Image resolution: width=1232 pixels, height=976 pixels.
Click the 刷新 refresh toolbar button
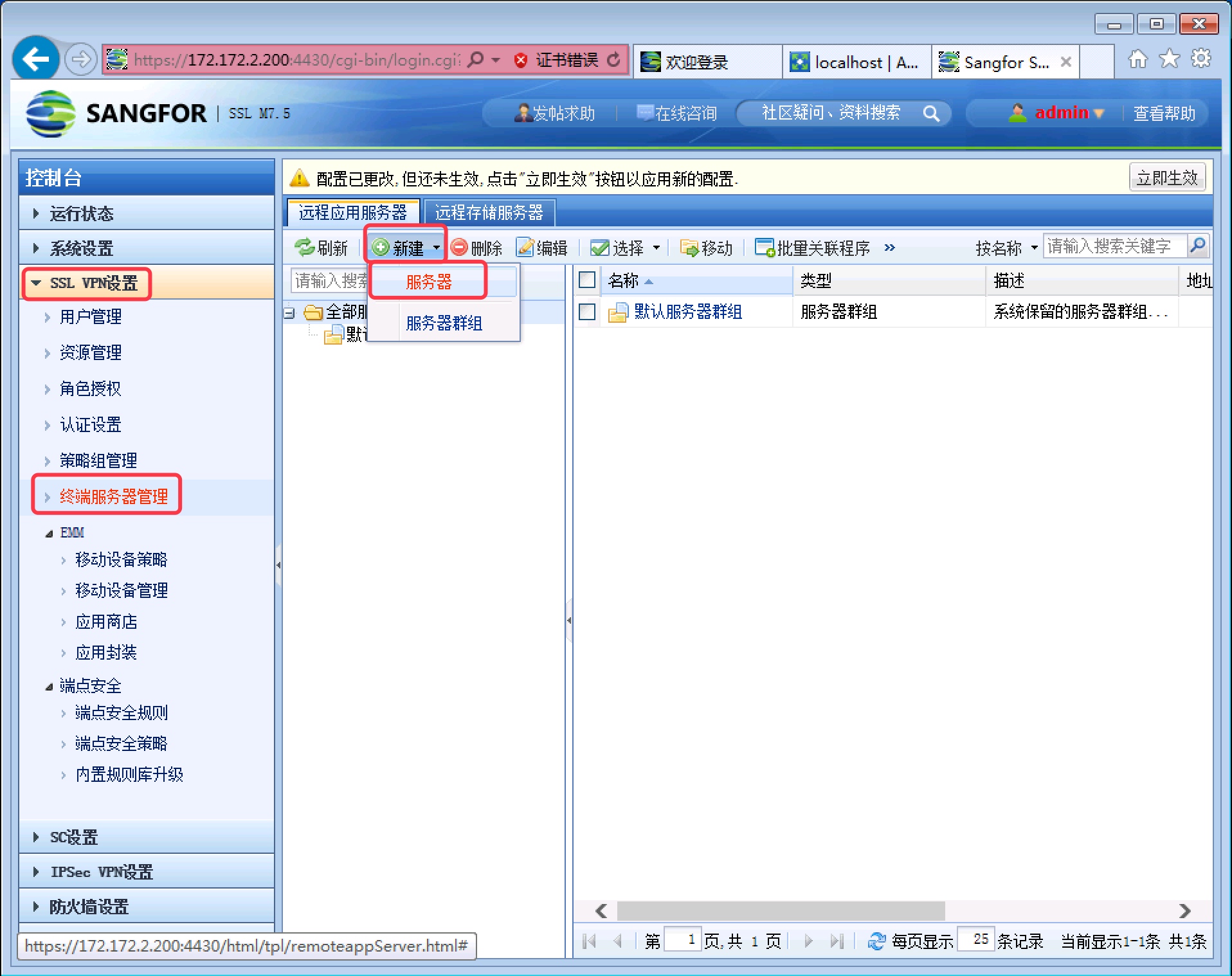[321, 248]
